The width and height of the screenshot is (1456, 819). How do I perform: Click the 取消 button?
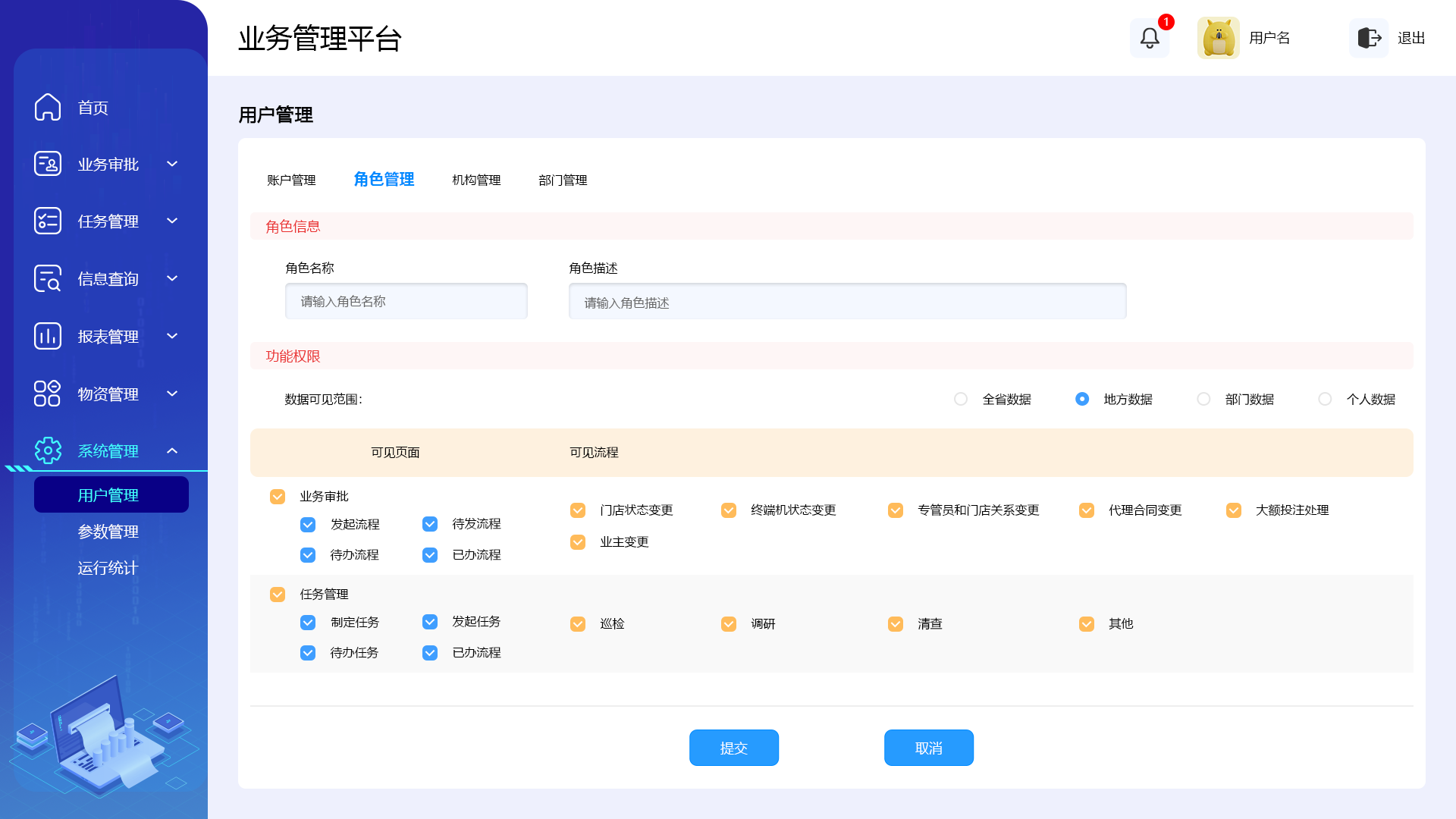[x=928, y=748]
